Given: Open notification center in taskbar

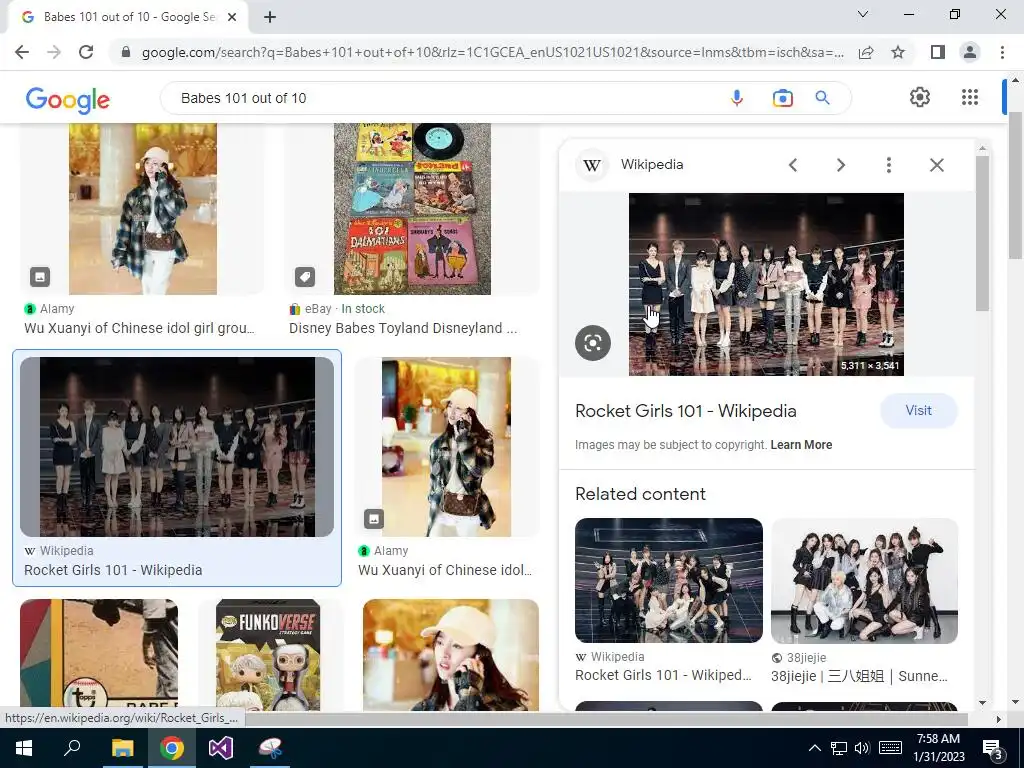Looking at the screenshot, I should tap(993, 750).
